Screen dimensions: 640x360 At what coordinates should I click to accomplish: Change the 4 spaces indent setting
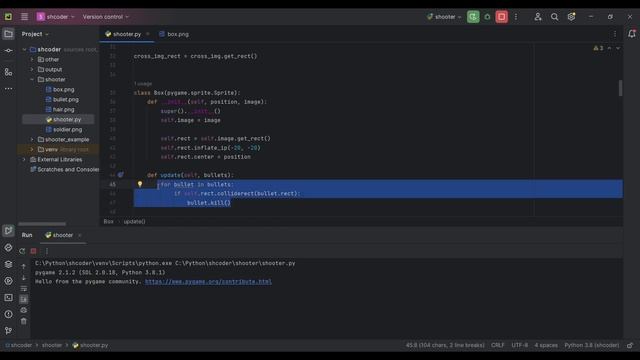546,345
